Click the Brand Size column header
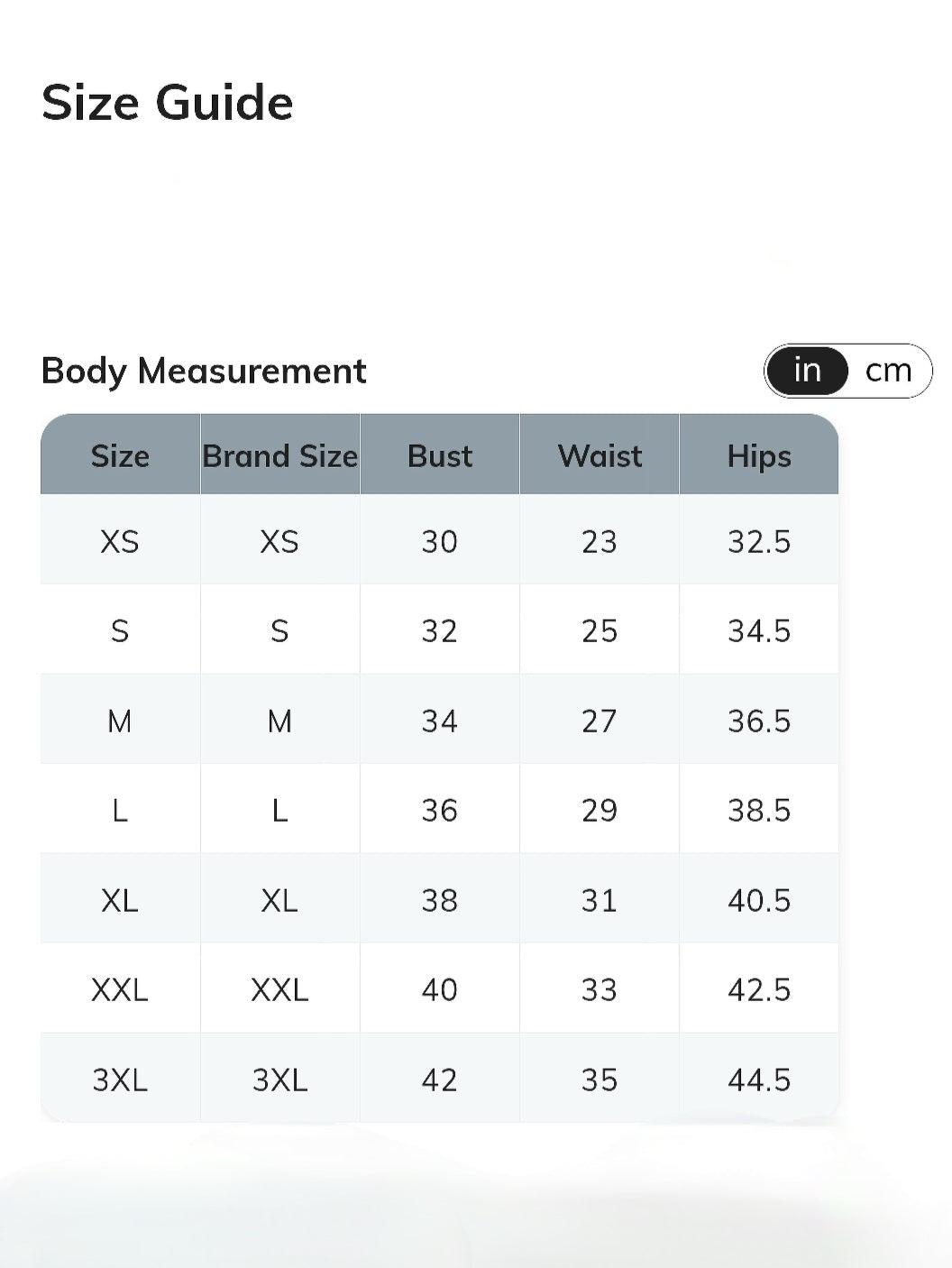 tap(279, 455)
